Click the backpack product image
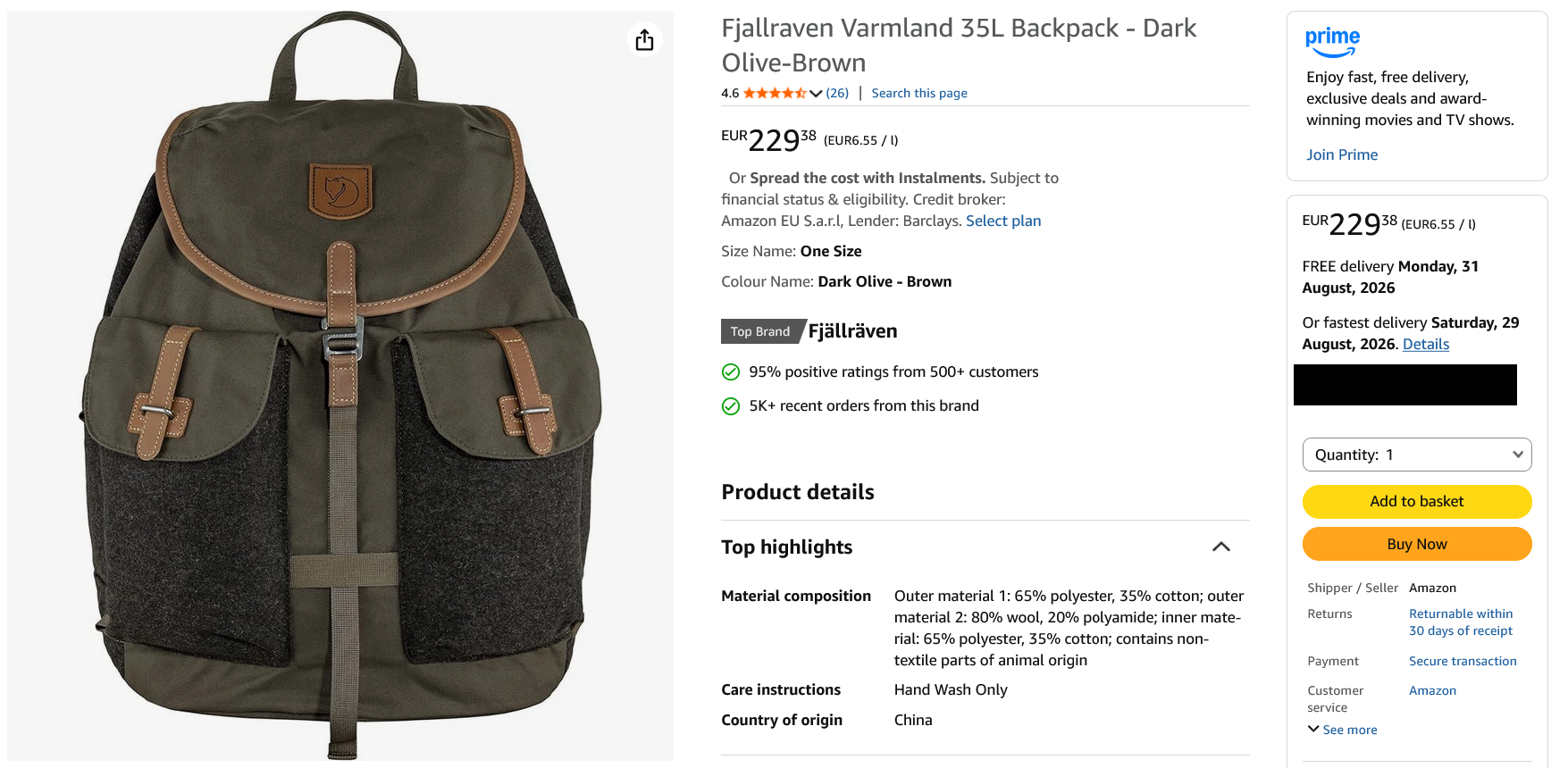The image size is (1568, 768). tap(340, 386)
